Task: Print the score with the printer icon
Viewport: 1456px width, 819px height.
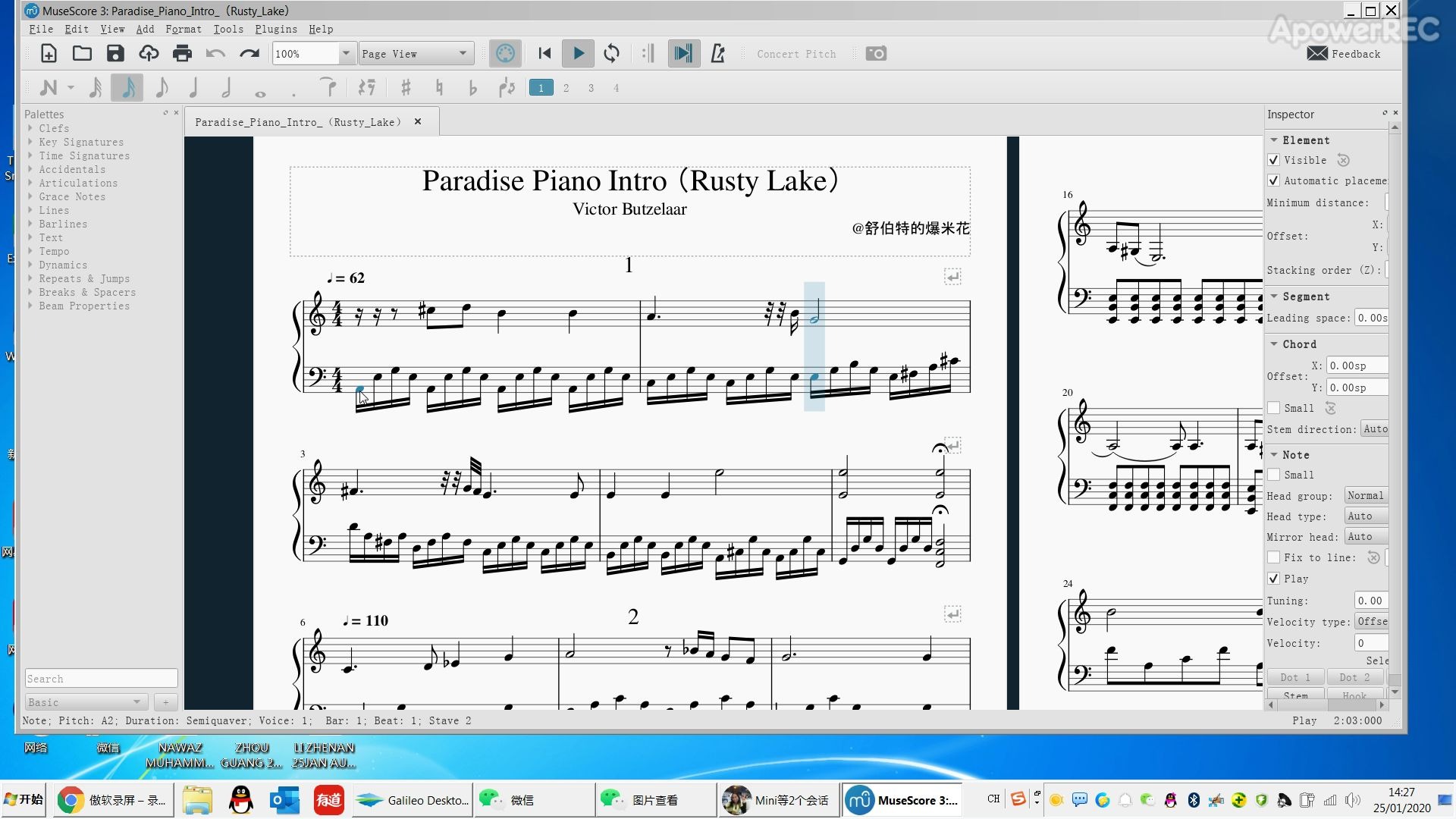Action: (182, 54)
